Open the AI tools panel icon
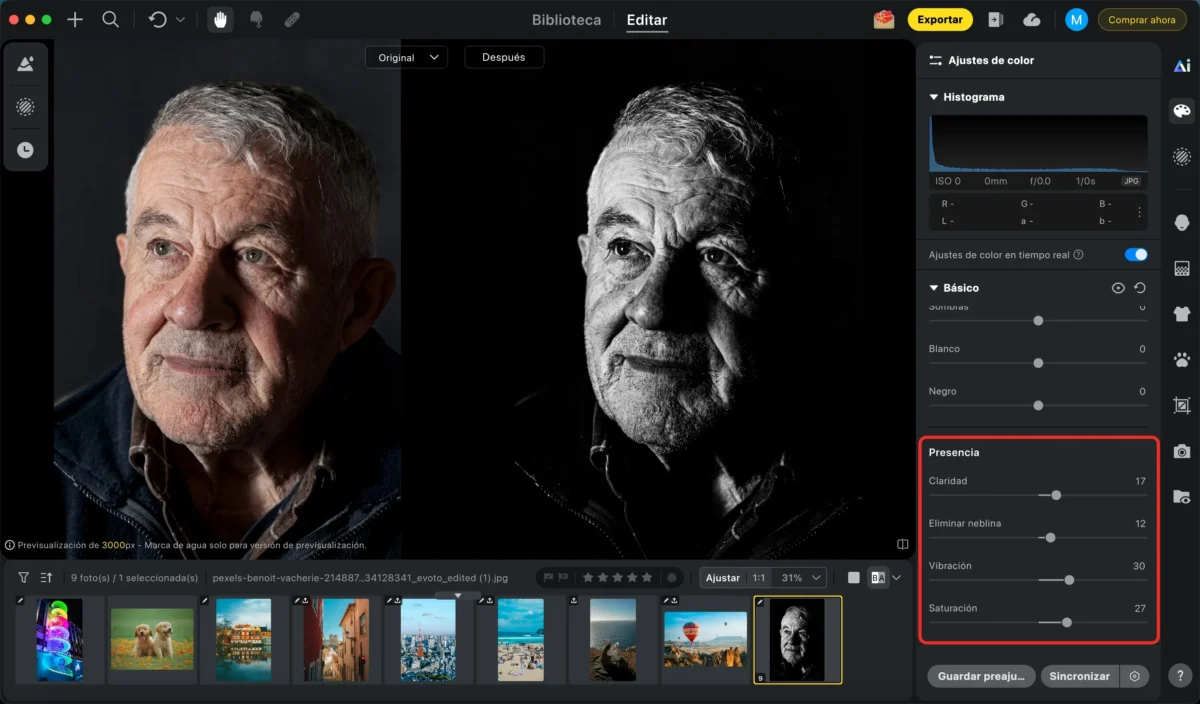The height and width of the screenshot is (704, 1200). click(1182, 66)
